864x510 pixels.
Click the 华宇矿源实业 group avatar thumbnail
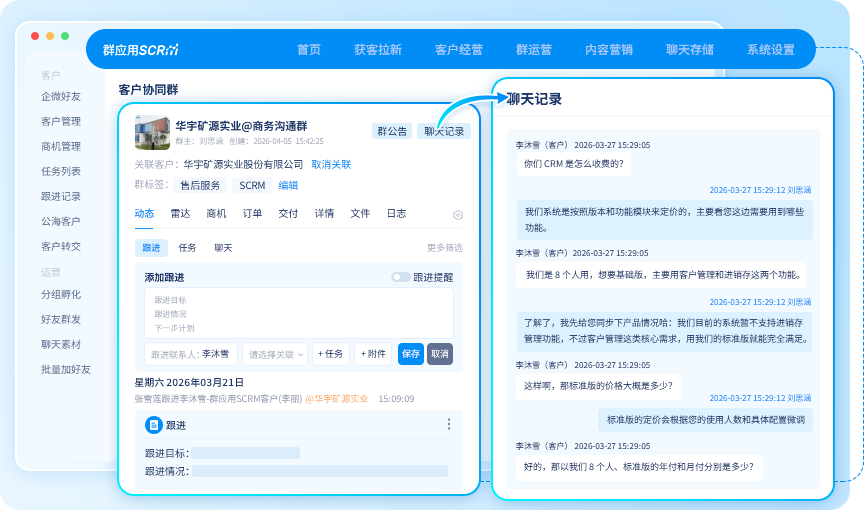(x=152, y=132)
